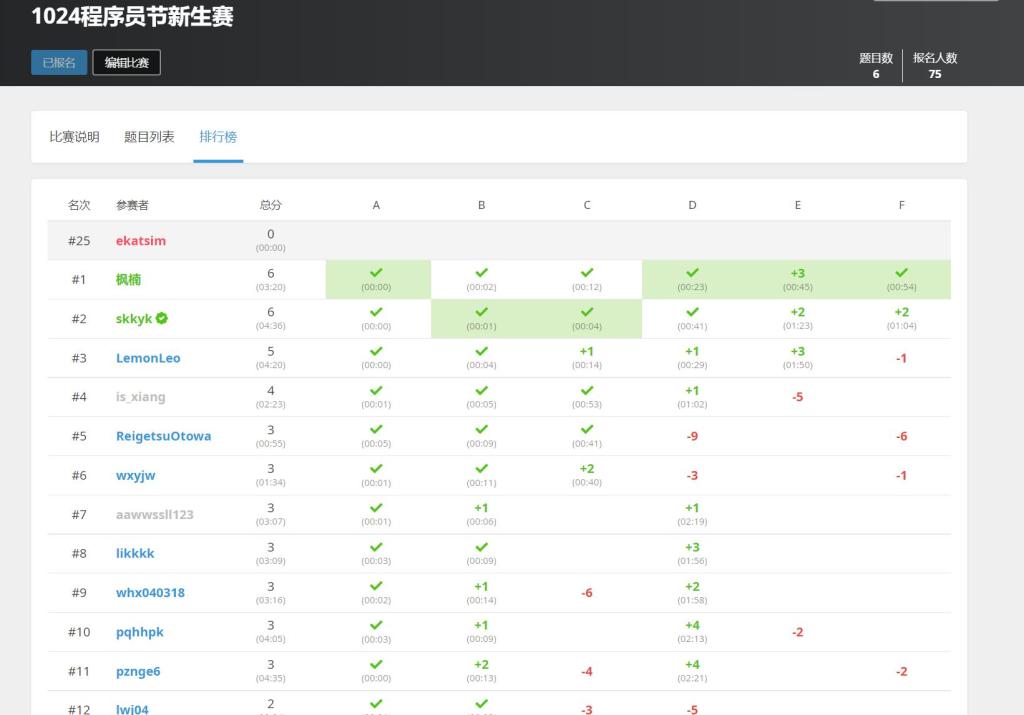Click likkkk's problem B accepted checkmark
This screenshot has height=715, width=1024.
pyautogui.click(x=481, y=547)
